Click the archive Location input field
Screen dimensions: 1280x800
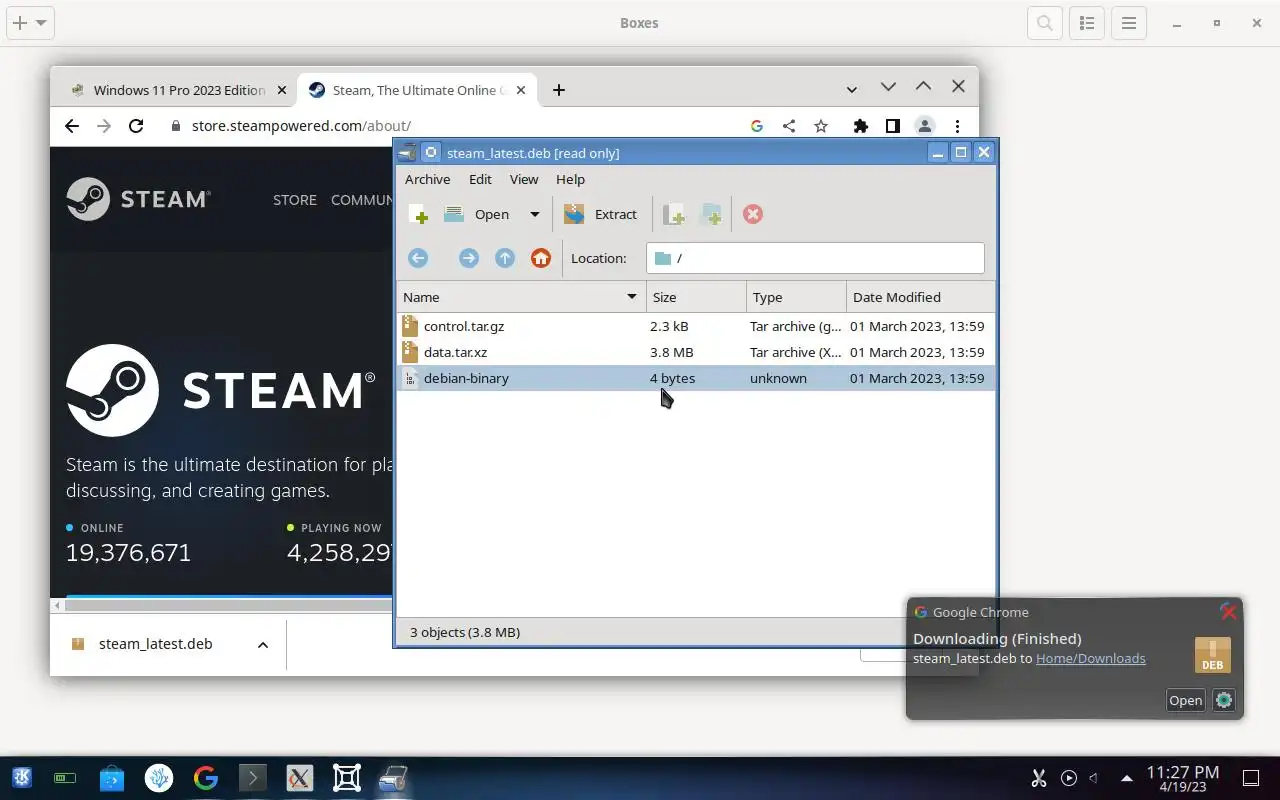(x=815, y=258)
